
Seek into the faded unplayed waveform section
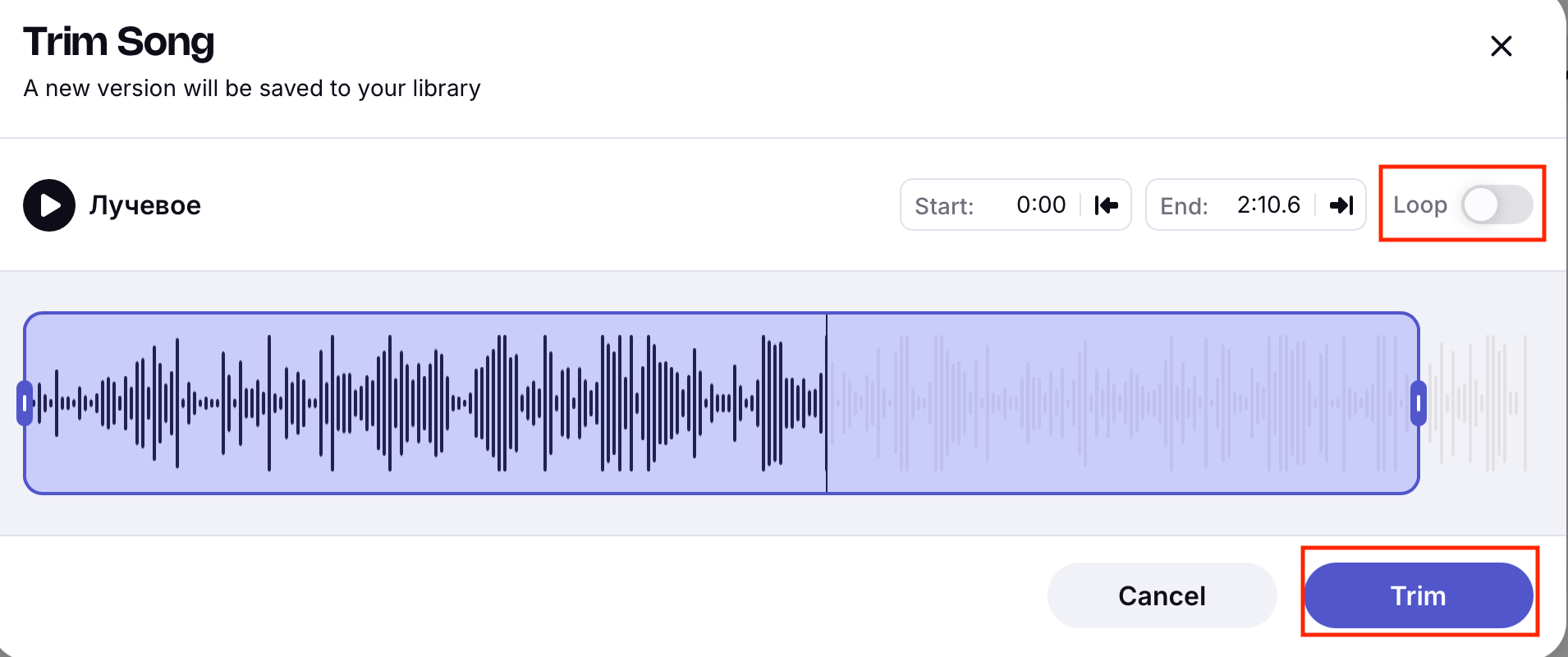point(1108,403)
